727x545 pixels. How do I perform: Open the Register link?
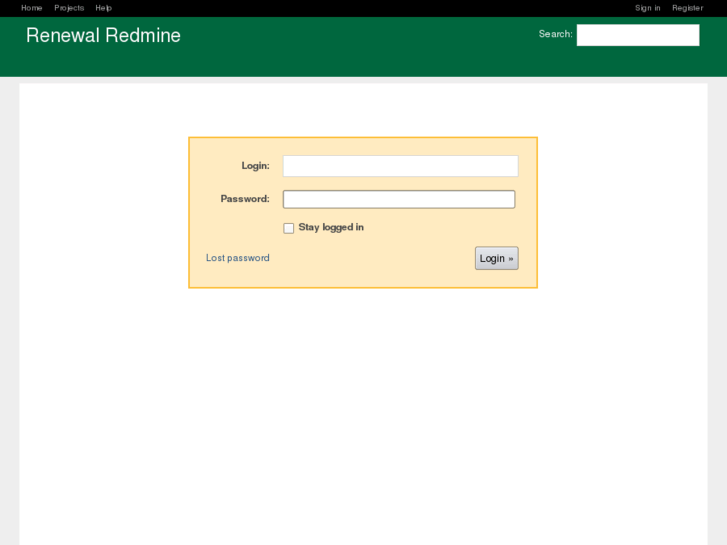(688, 8)
